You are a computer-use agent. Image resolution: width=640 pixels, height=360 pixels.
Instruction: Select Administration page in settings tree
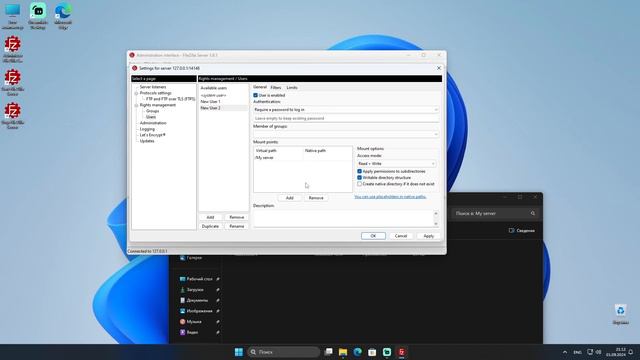pyautogui.click(x=153, y=123)
